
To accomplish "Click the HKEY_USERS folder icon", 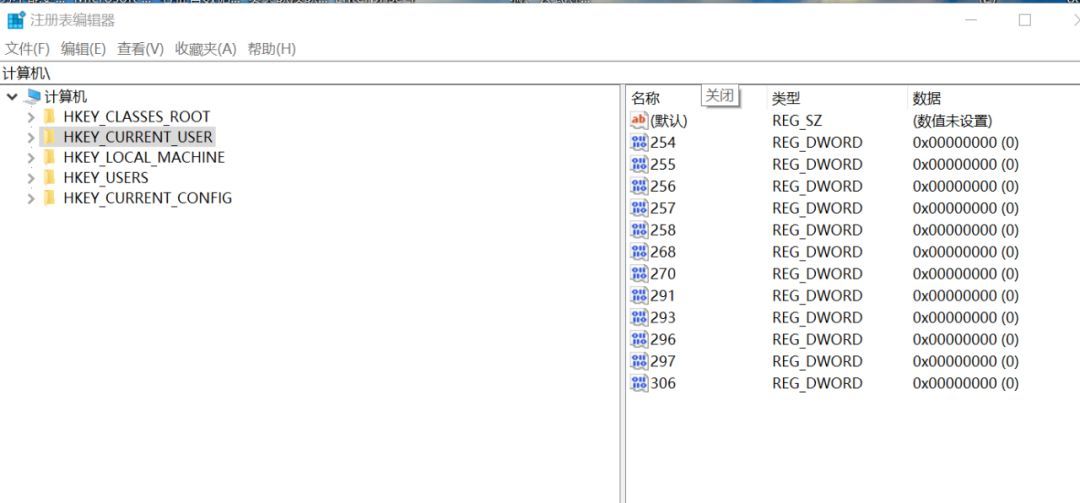I will click(49, 178).
